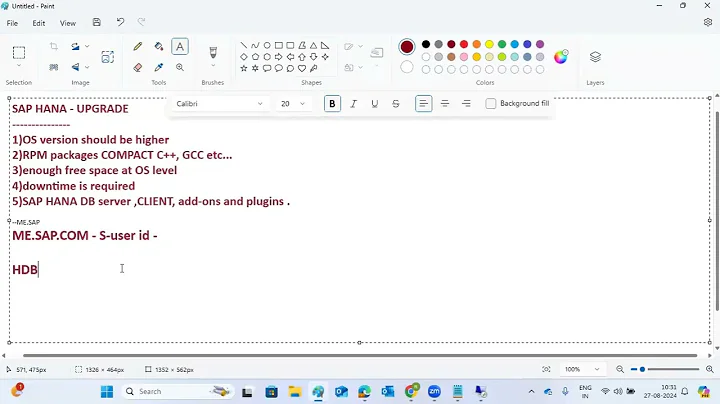The image size is (720, 404).
Task: Select the black color swatch
Action: [x=426, y=44]
